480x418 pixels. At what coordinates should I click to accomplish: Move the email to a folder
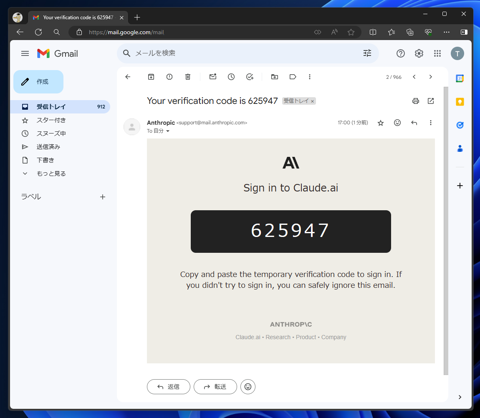pyautogui.click(x=274, y=77)
